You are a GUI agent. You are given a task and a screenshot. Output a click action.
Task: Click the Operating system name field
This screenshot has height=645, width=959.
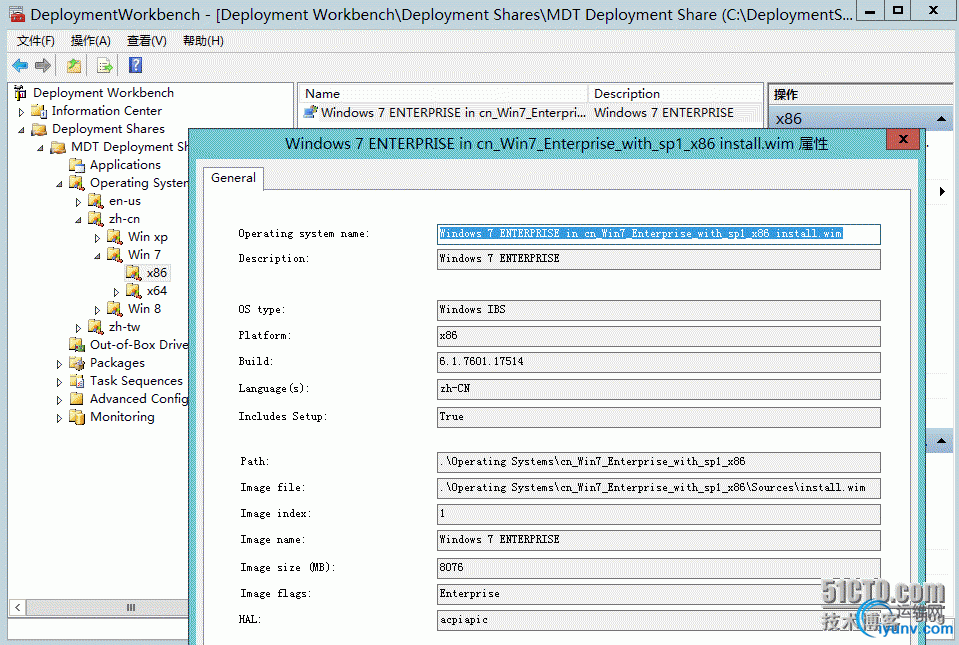[x=658, y=234]
